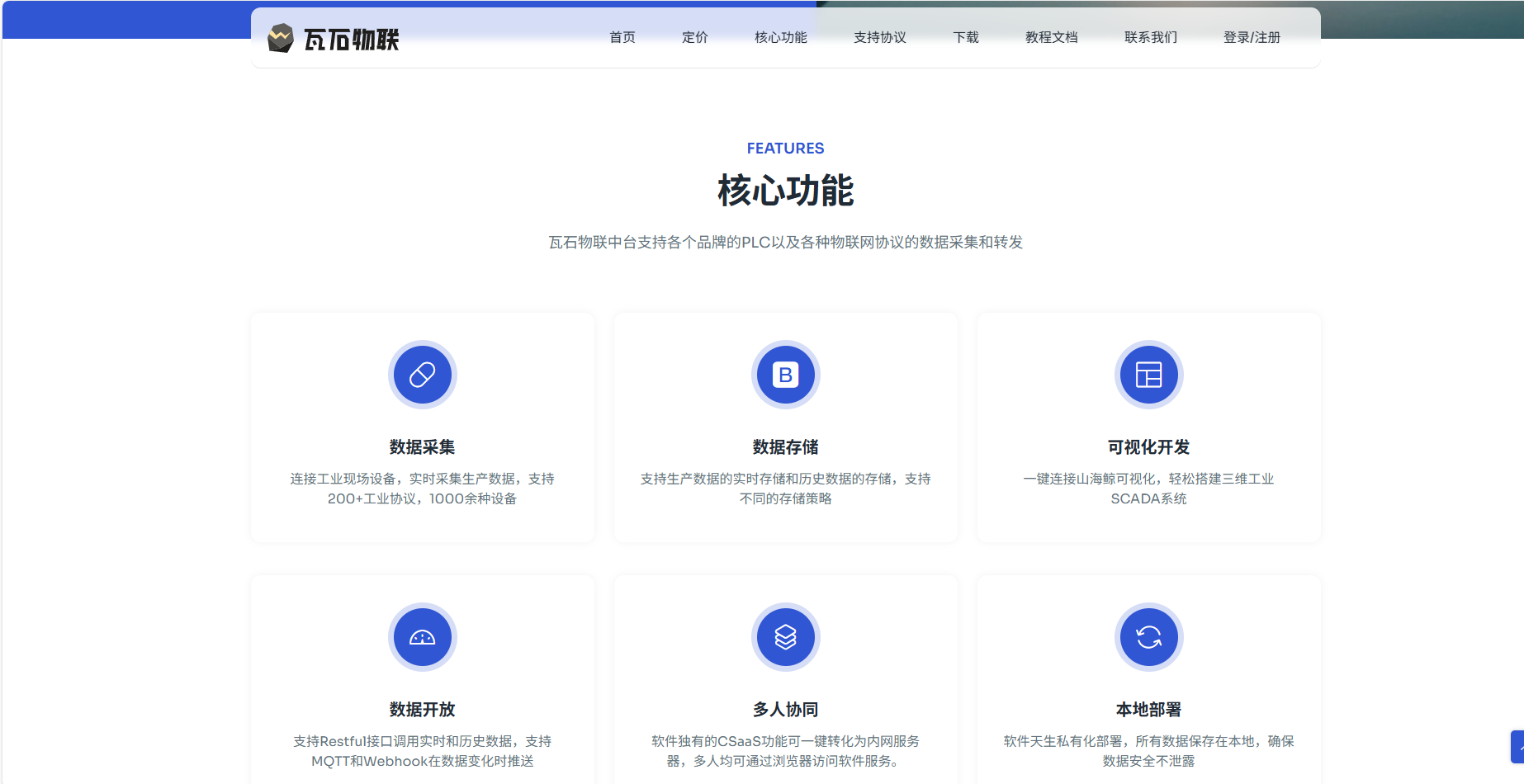Open 核心功能 in the navigation
This screenshot has width=1524, height=784.
[x=781, y=37]
